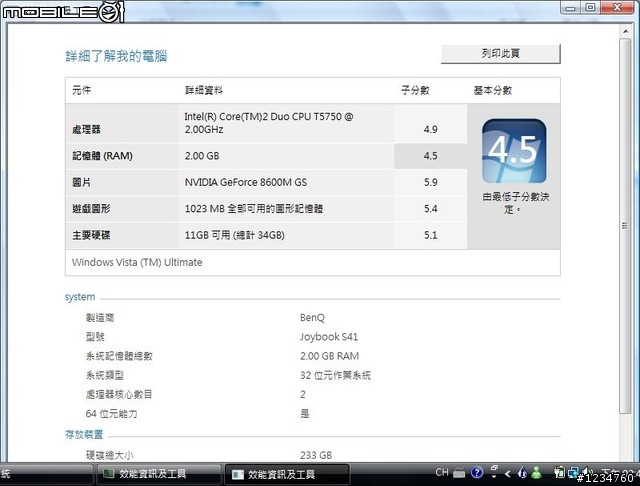Expand hidden tray icons with the chevron

(x=508, y=474)
